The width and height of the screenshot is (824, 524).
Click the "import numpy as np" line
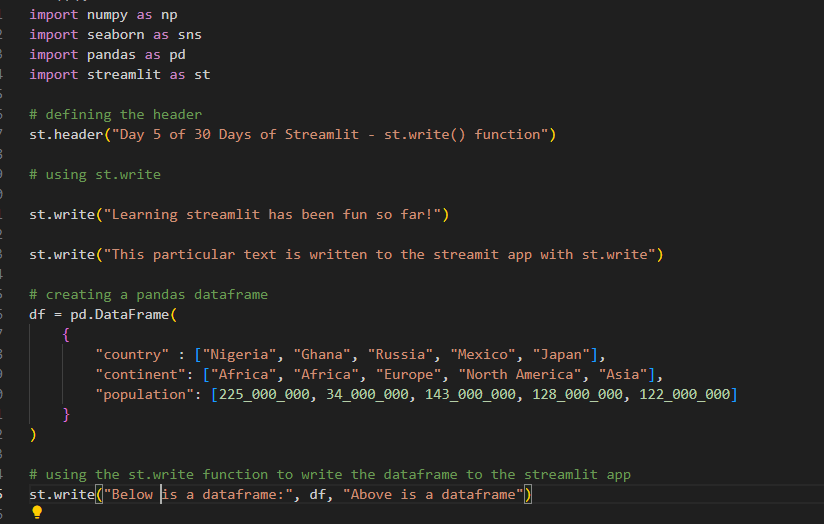point(104,15)
